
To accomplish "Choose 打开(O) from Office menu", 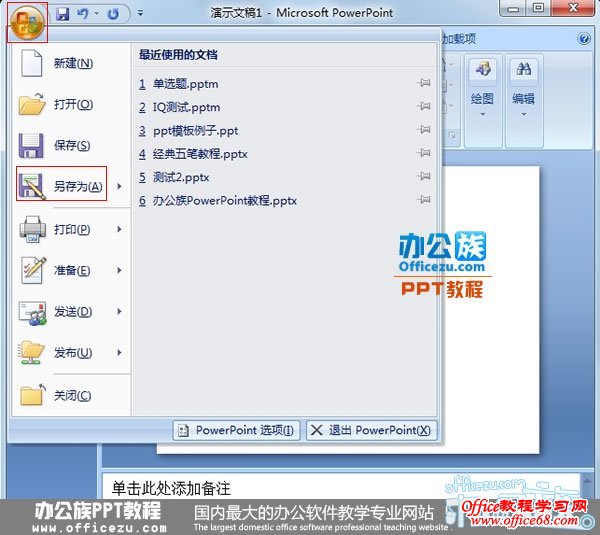I will coord(72,104).
